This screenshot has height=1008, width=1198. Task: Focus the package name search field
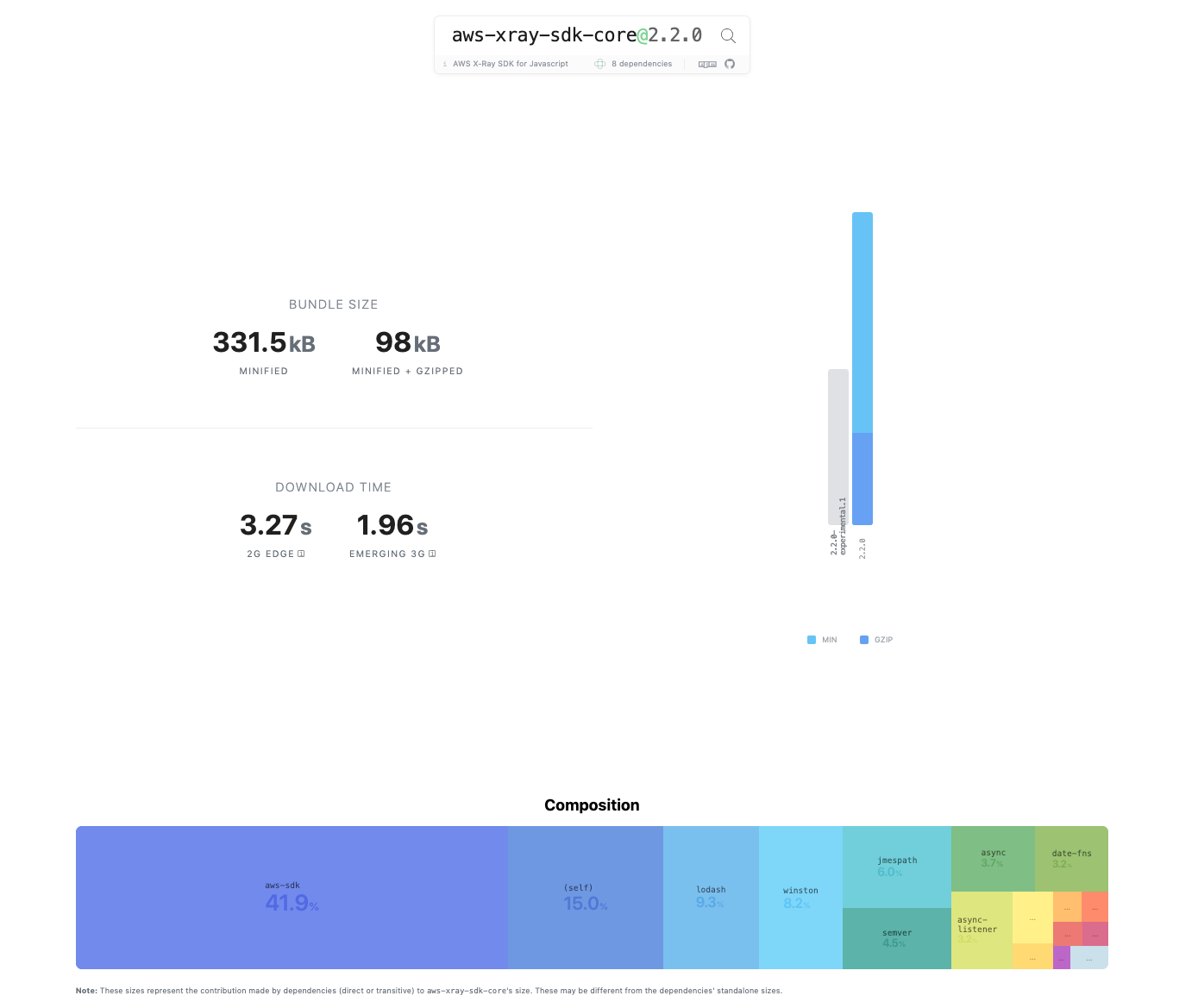(577, 35)
